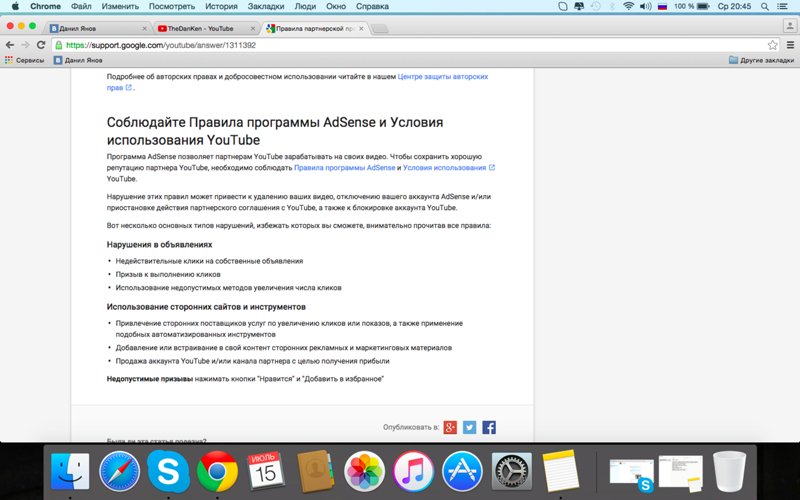Open the Сервисы apps shortcut
The image size is (800, 500).
(x=24, y=60)
